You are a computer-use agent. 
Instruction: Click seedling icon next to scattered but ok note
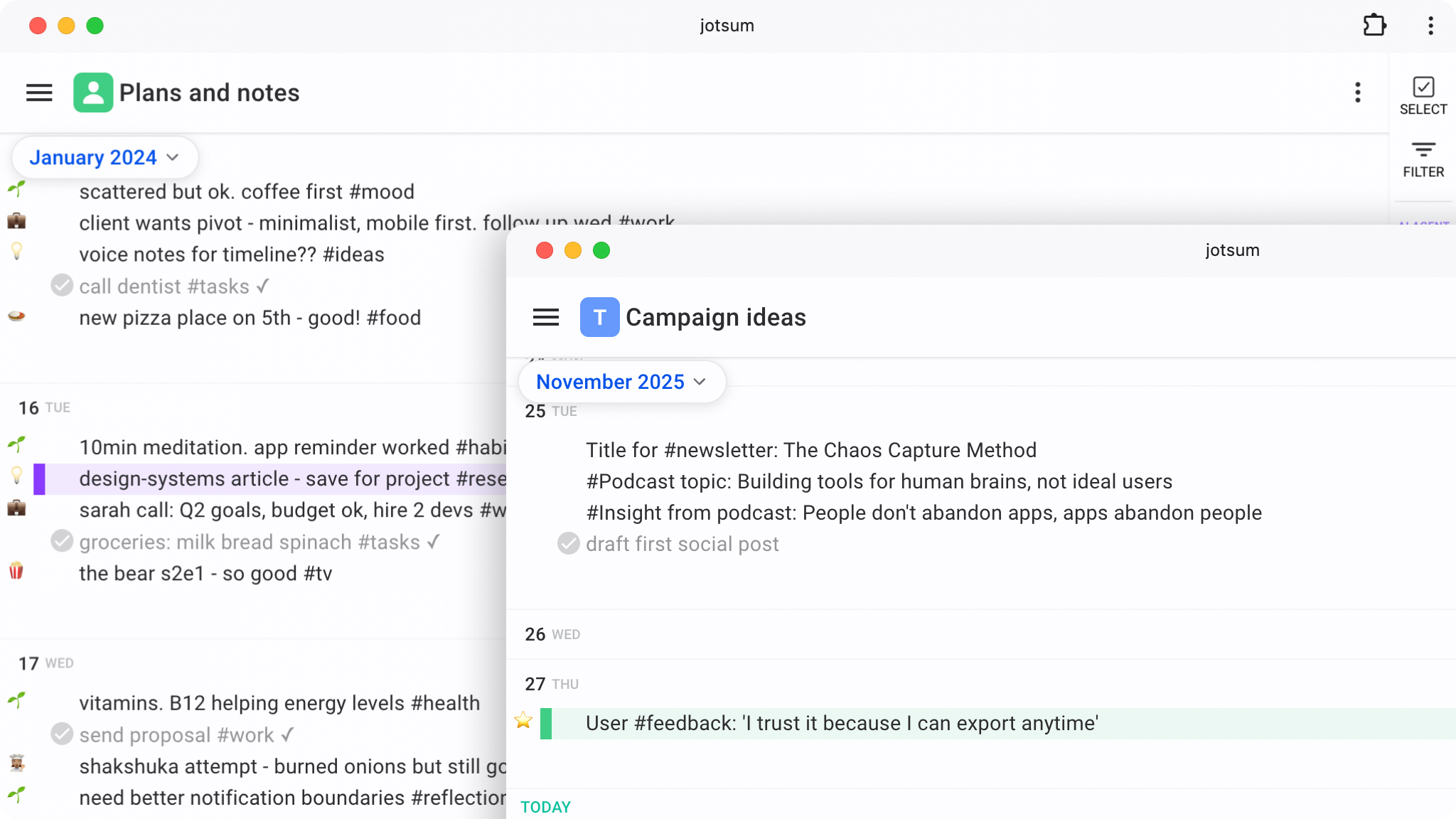click(16, 188)
